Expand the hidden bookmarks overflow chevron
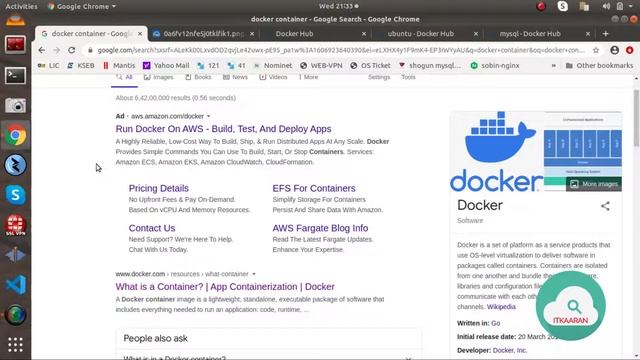This screenshot has height=360, width=640. point(553,65)
